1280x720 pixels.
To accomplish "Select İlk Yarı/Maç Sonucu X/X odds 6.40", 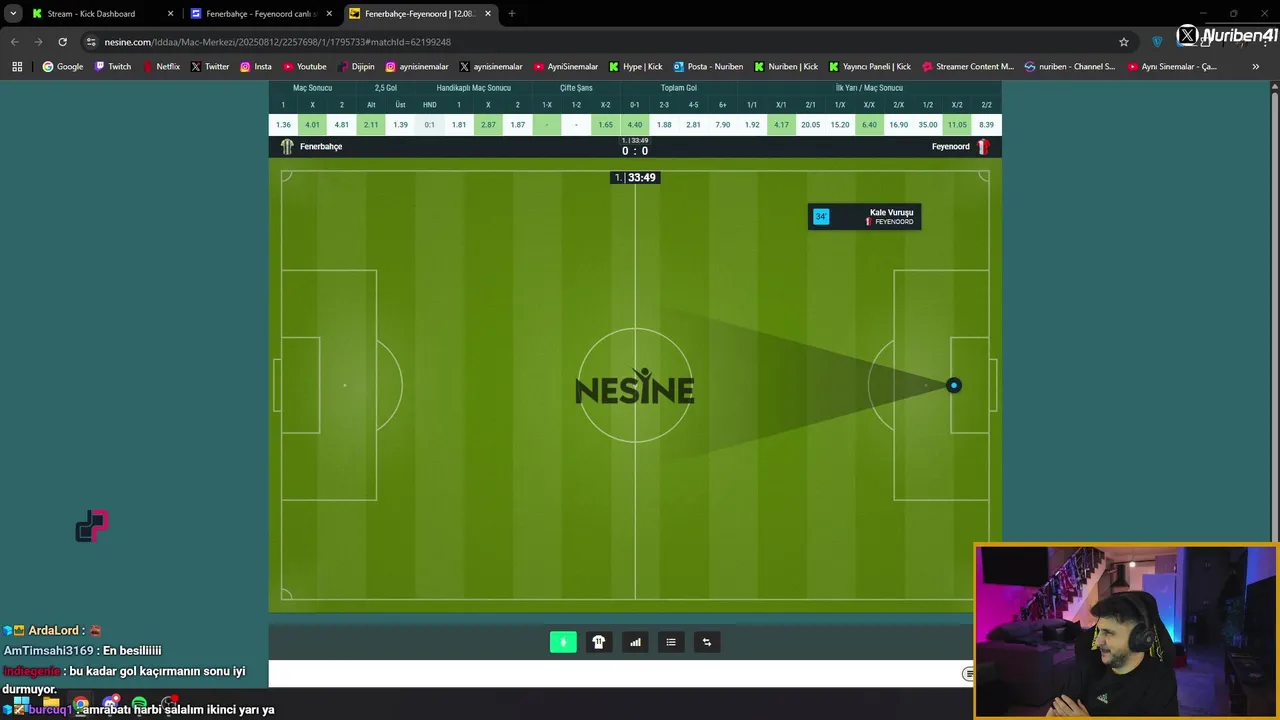I will (x=869, y=125).
